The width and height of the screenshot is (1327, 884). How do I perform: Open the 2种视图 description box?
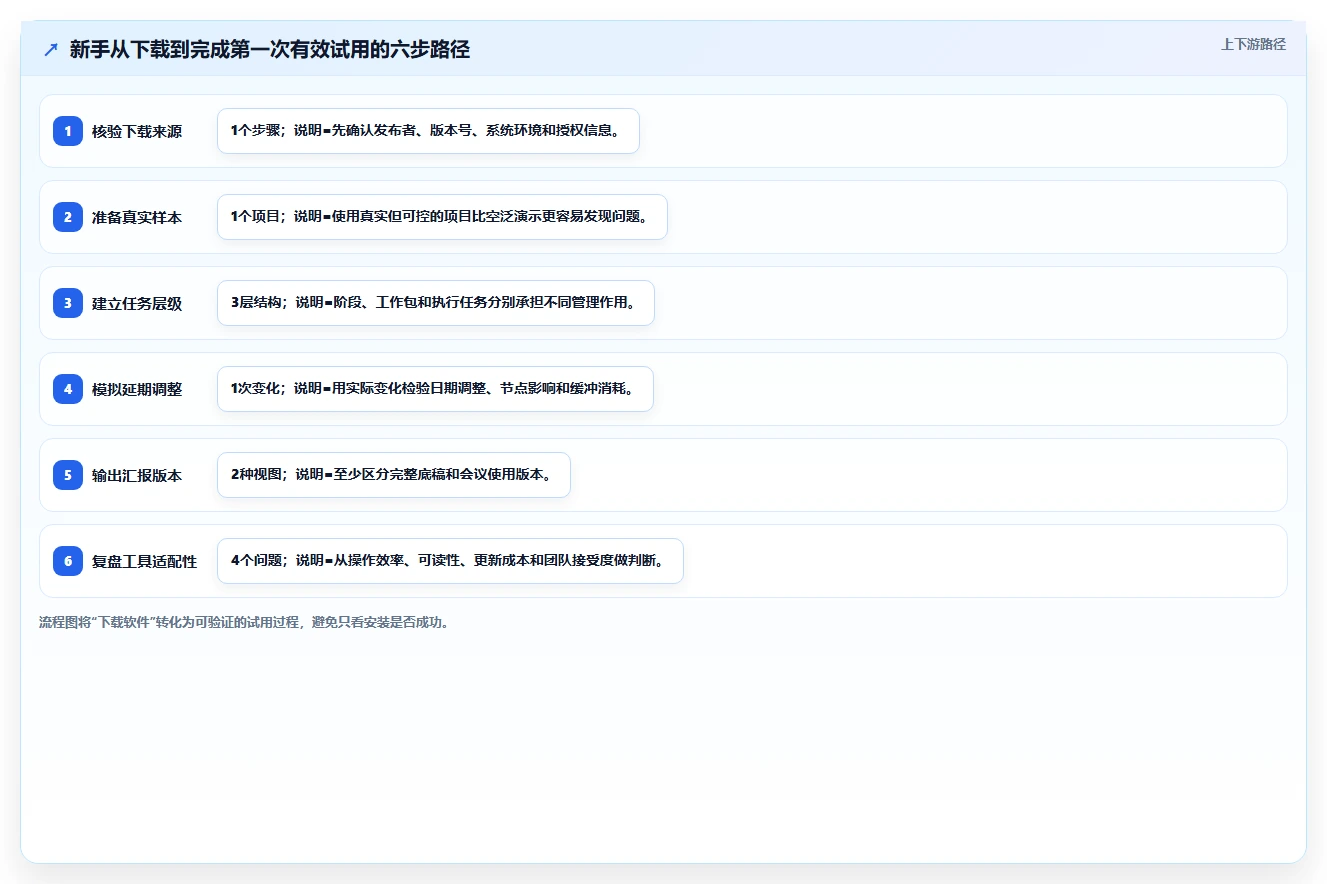click(x=394, y=475)
